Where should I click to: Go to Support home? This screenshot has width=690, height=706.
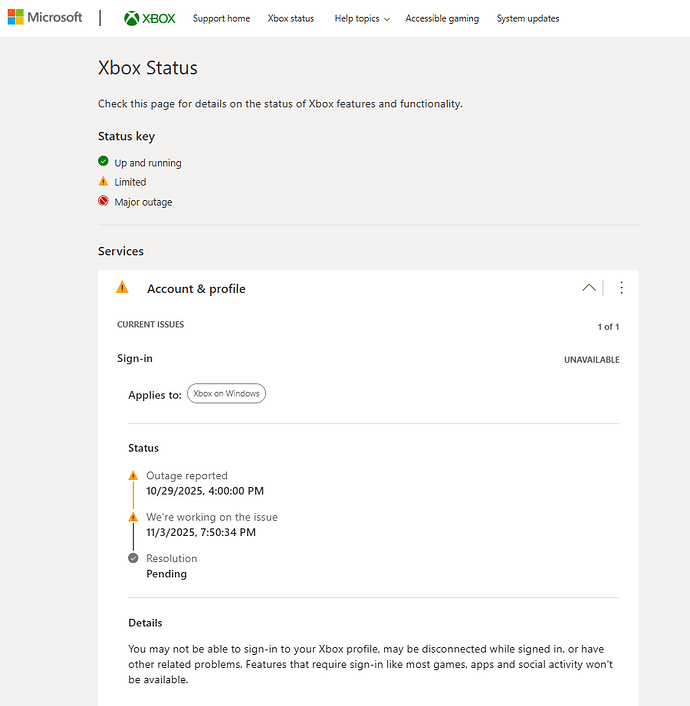pos(221,19)
